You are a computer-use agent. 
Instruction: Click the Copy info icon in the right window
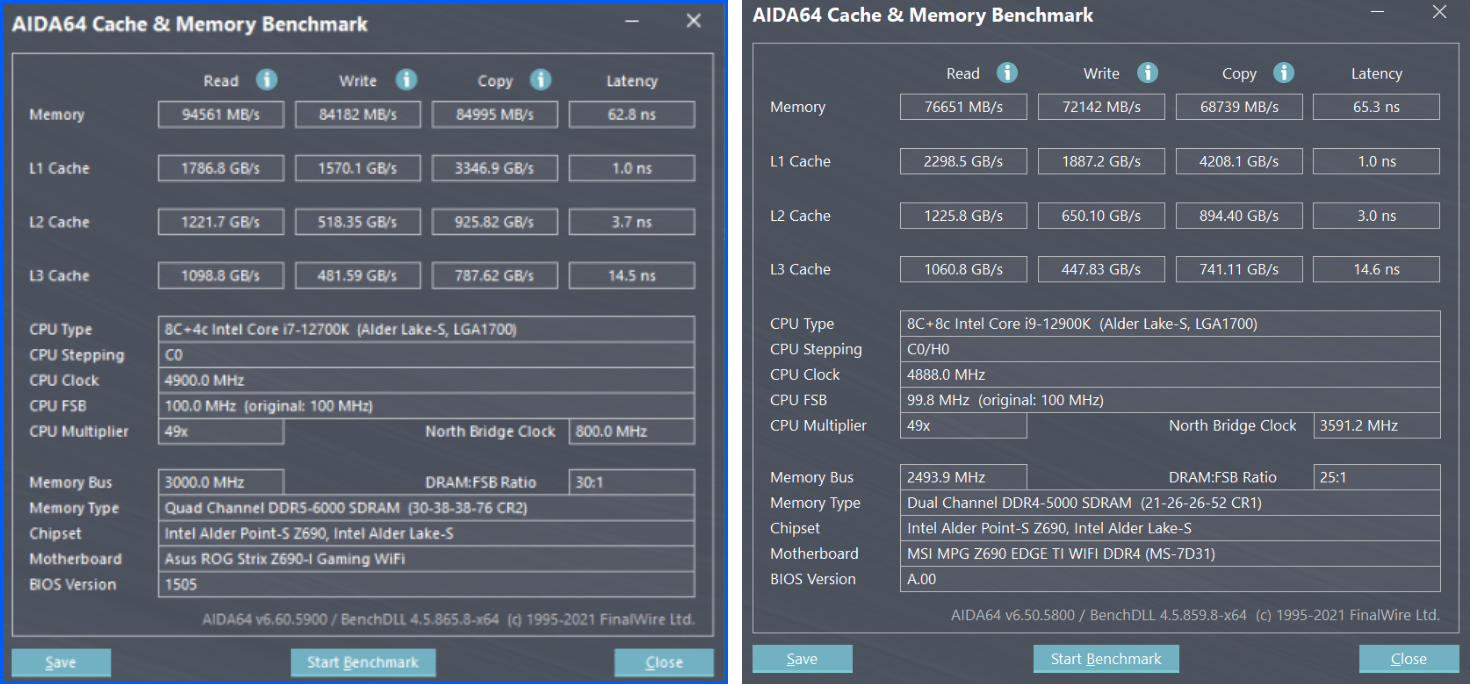point(1285,72)
